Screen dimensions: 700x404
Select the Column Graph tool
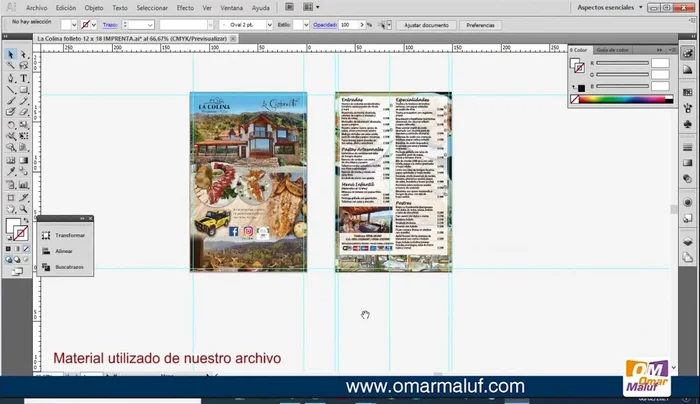(x=24, y=184)
